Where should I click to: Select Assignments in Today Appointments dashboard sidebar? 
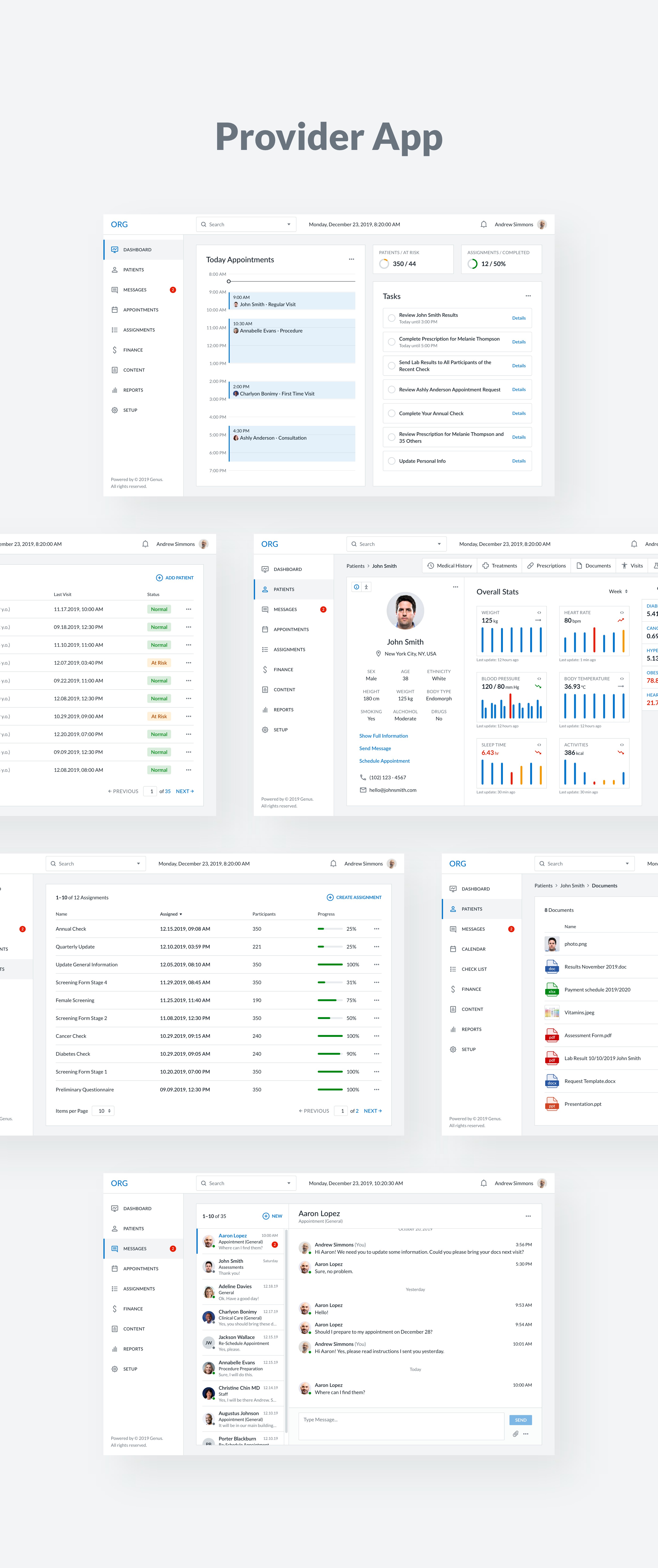[143, 330]
